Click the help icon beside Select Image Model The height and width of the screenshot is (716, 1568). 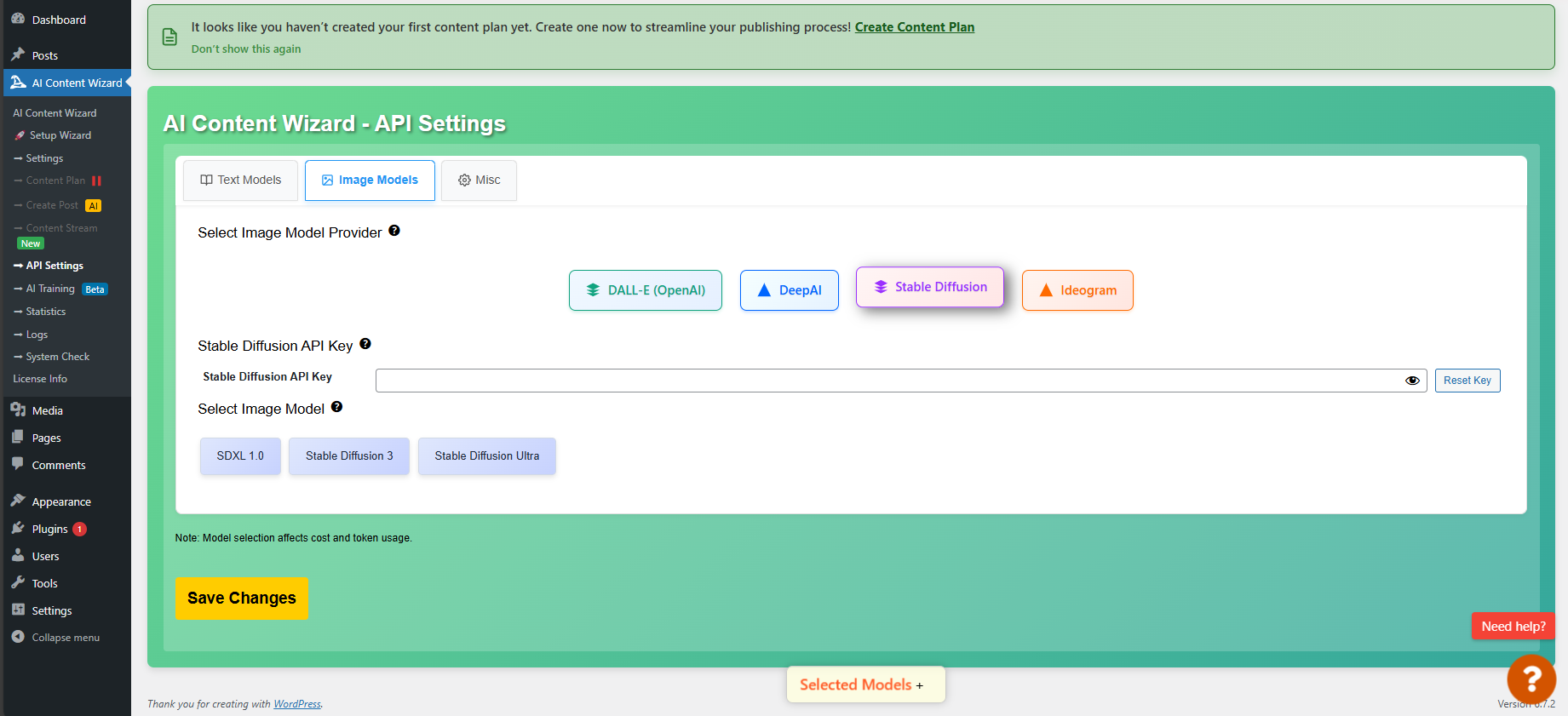coord(337,407)
